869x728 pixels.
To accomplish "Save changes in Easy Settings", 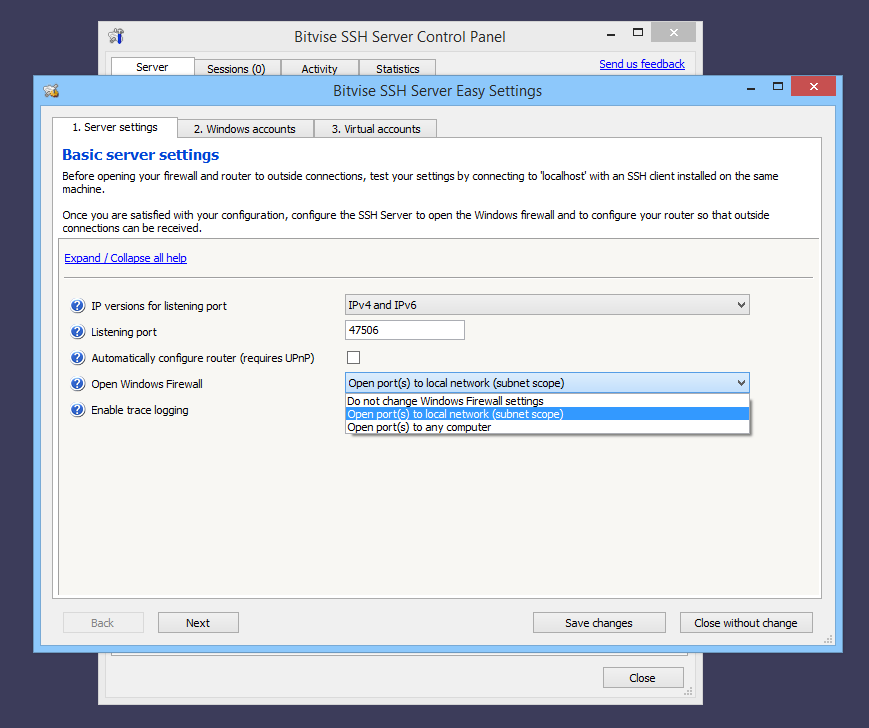I will [x=599, y=623].
